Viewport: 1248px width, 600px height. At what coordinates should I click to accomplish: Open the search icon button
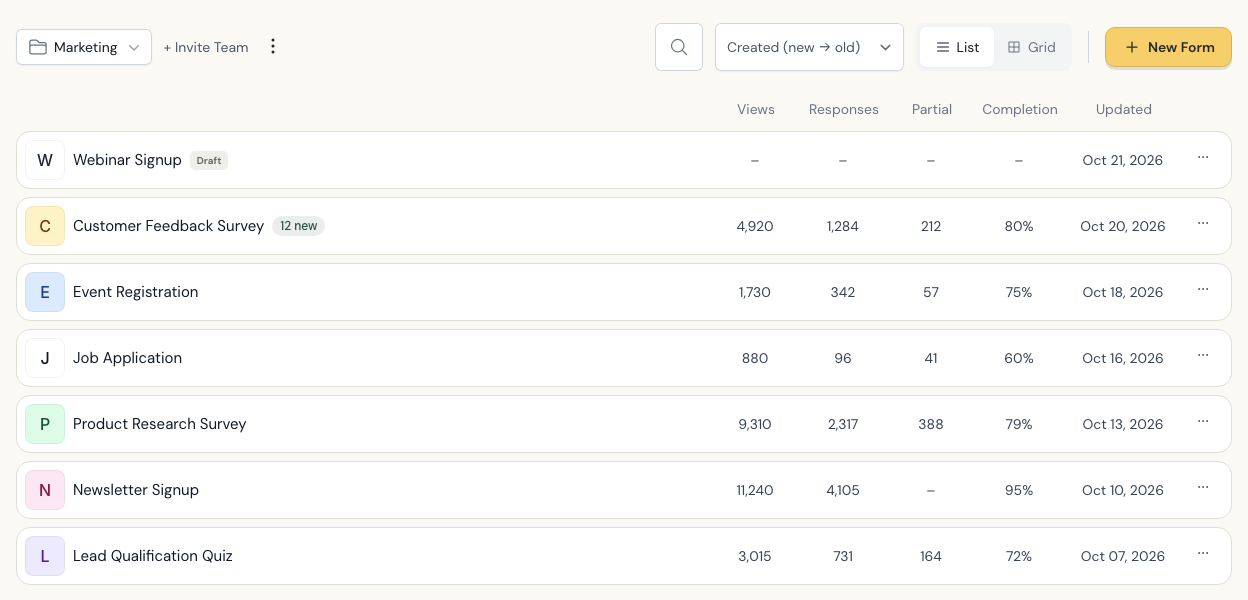[679, 47]
